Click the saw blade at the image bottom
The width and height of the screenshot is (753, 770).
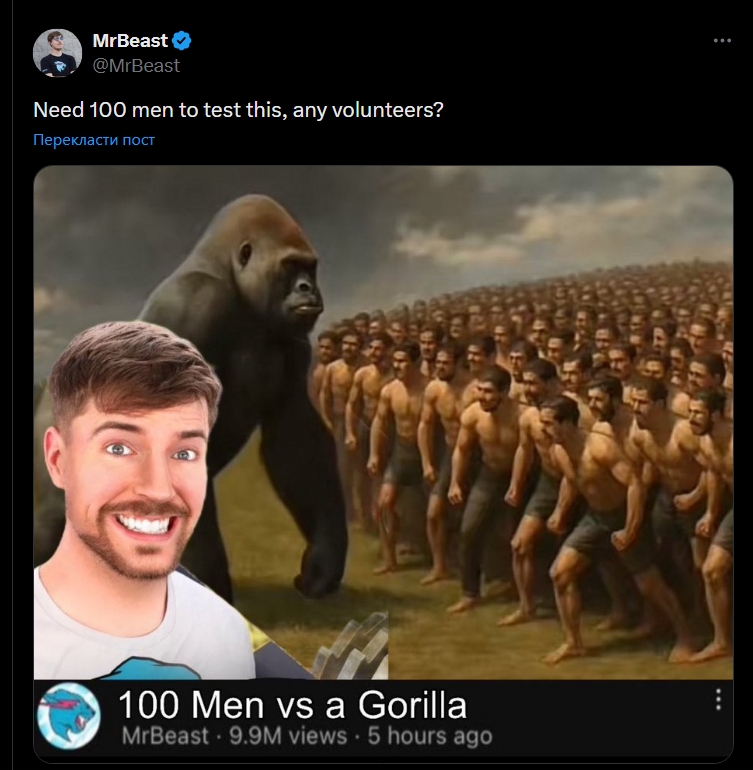coord(350,648)
